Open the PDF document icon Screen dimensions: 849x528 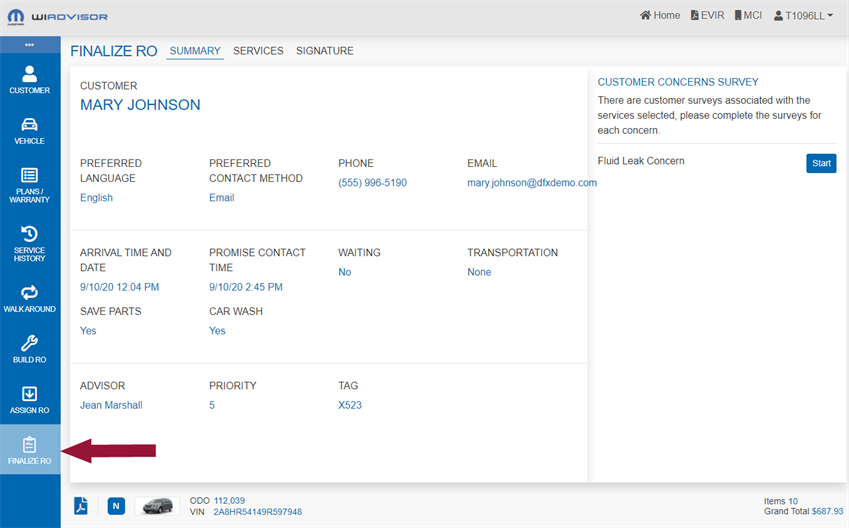[x=81, y=506]
